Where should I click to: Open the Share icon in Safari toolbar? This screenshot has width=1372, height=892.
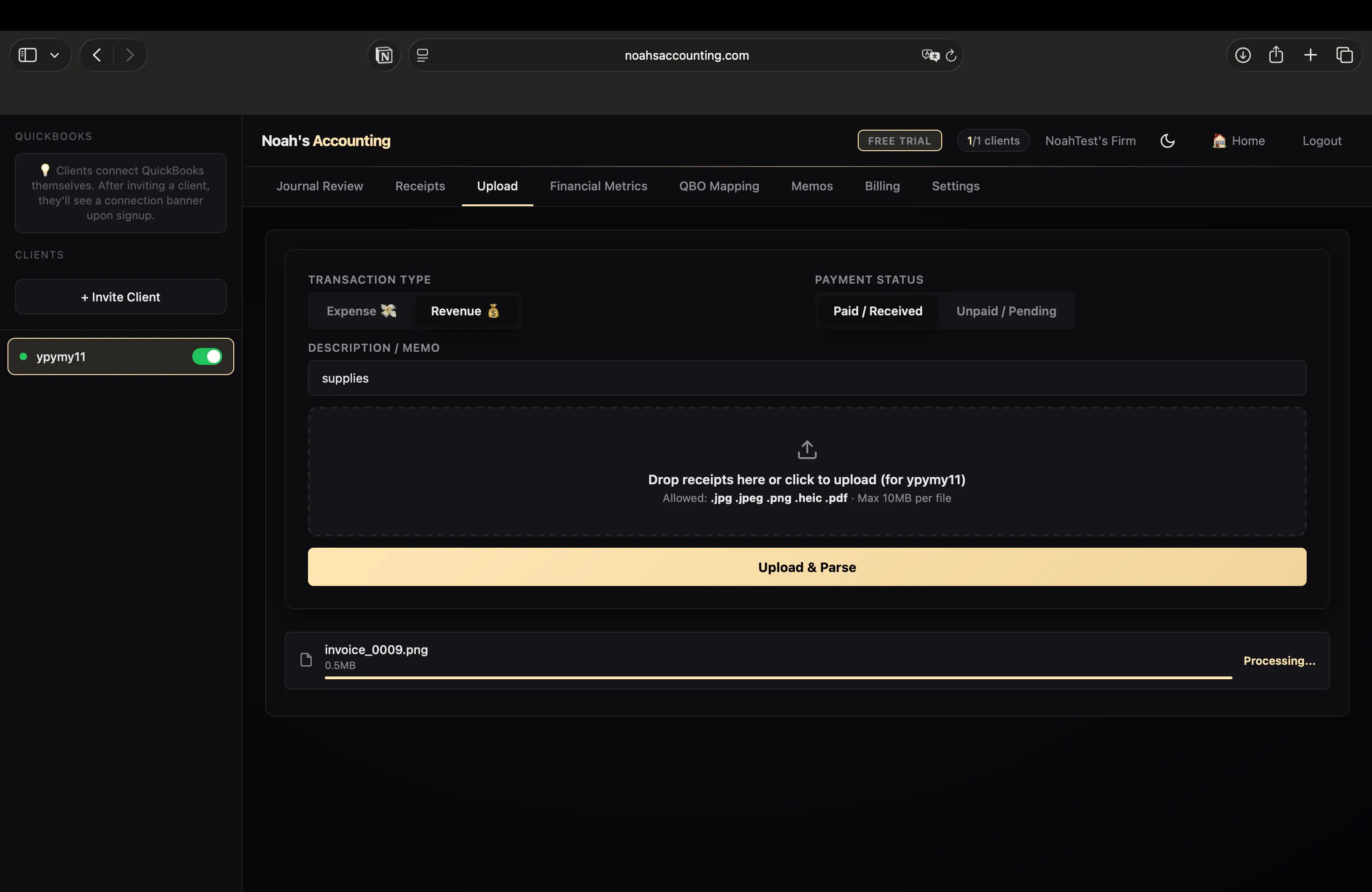tap(1276, 55)
